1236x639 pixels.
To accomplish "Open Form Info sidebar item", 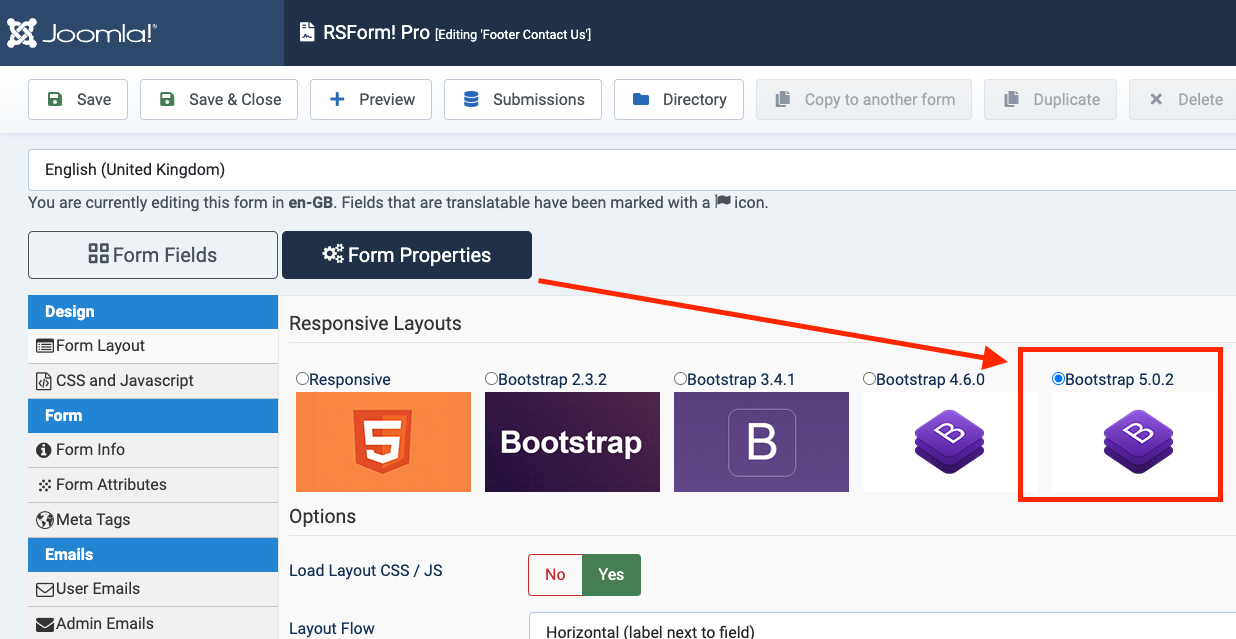I will 90,449.
